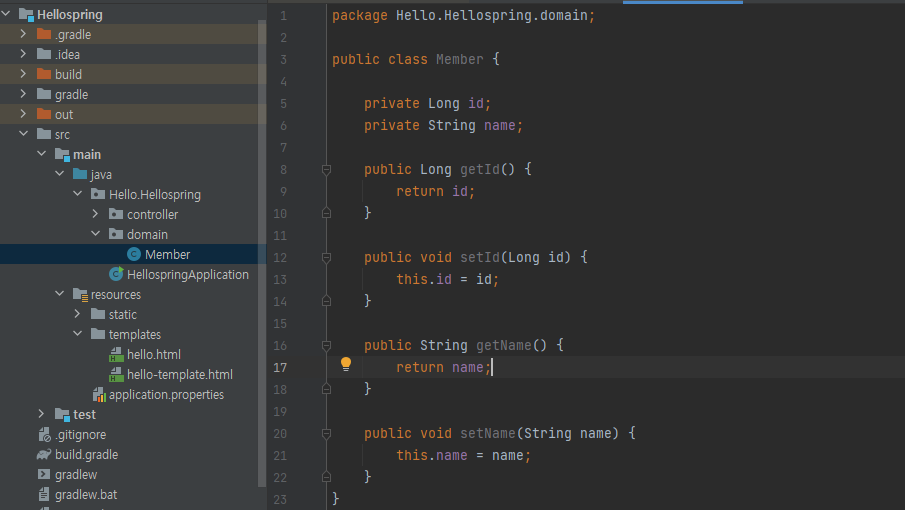This screenshot has height=510, width=905.
Task: Click the hello.html file icon
Action: coord(117,354)
